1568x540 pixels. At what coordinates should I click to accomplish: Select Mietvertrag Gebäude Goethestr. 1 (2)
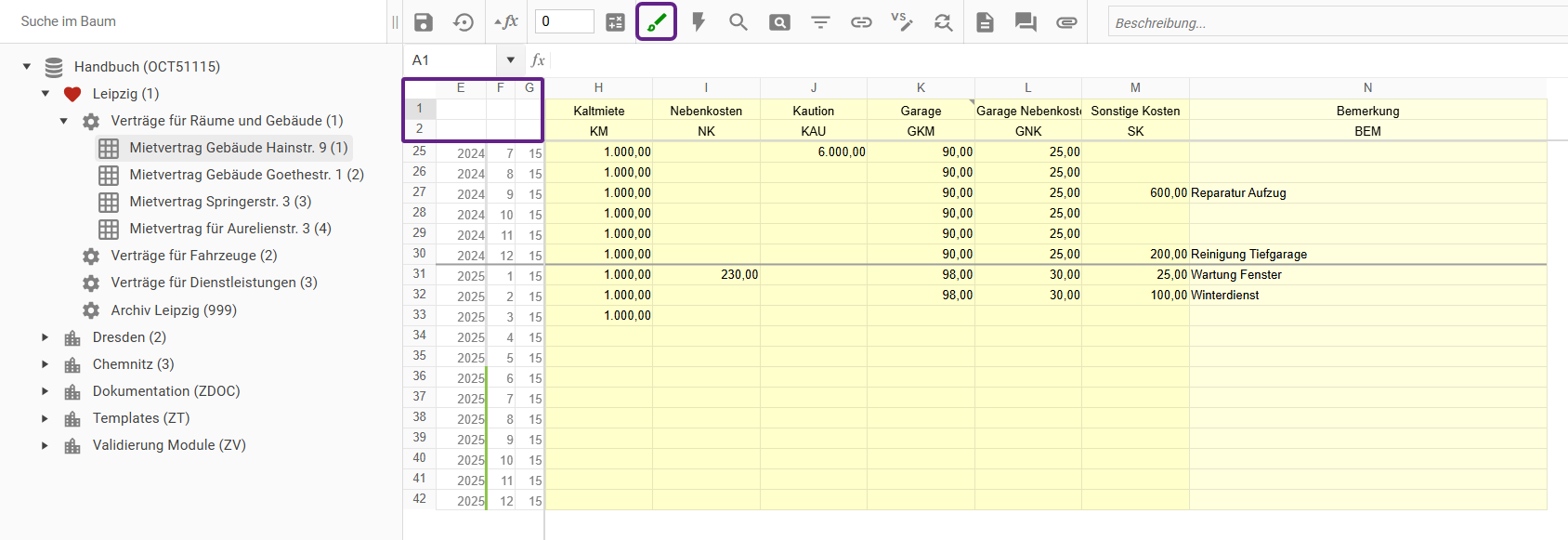tap(246, 175)
